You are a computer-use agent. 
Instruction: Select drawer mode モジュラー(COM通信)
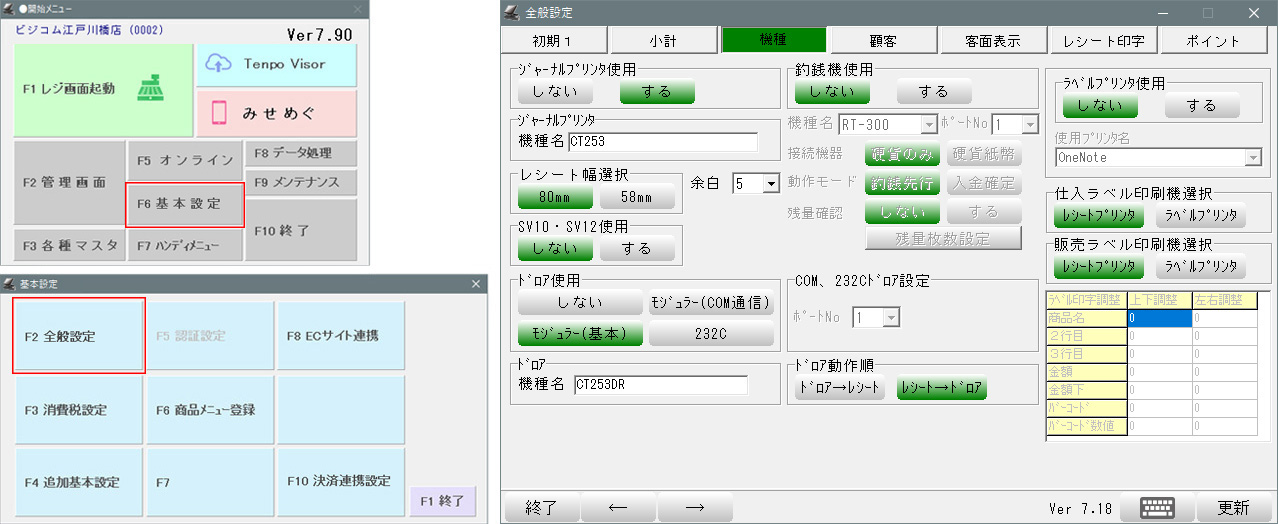click(711, 303)
